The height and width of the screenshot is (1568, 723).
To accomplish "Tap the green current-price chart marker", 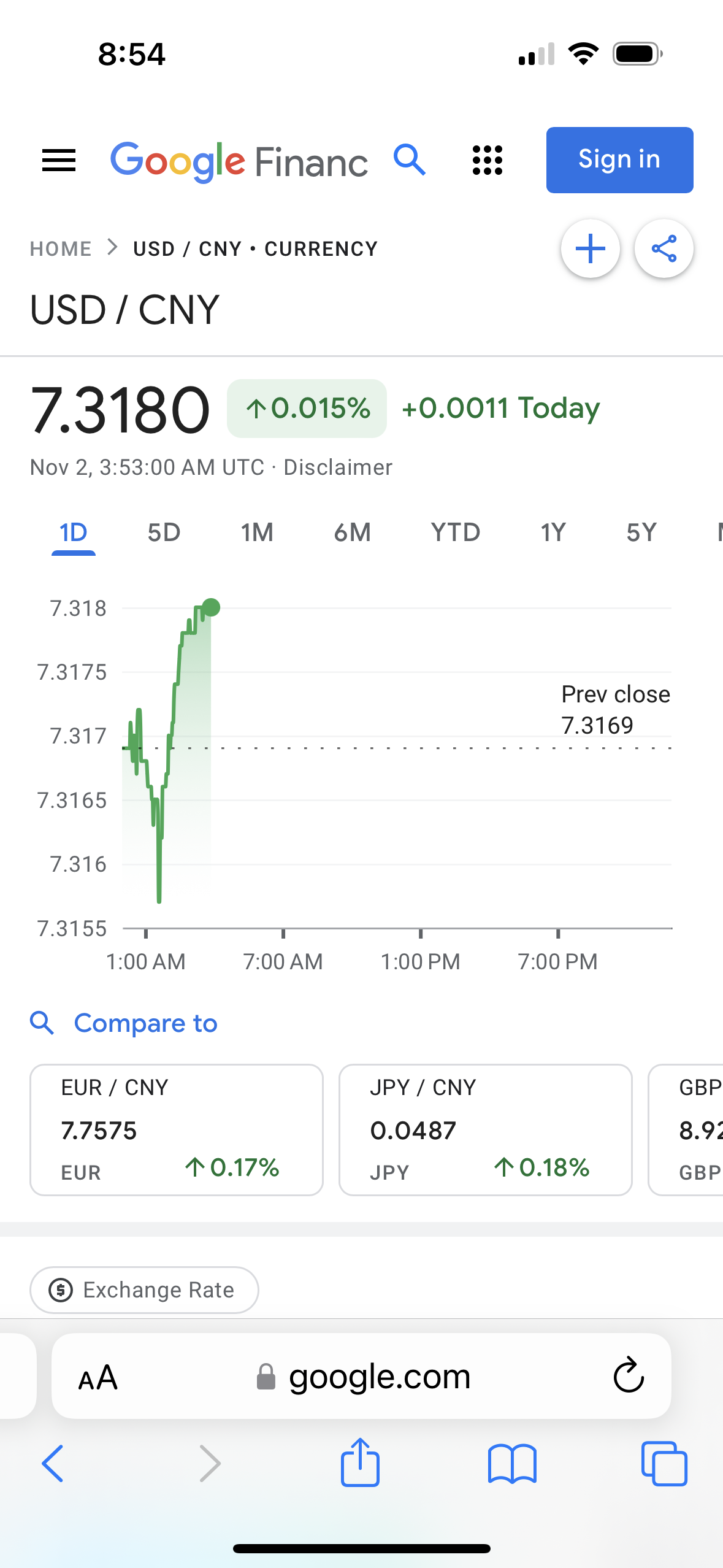I will [211, 607].
